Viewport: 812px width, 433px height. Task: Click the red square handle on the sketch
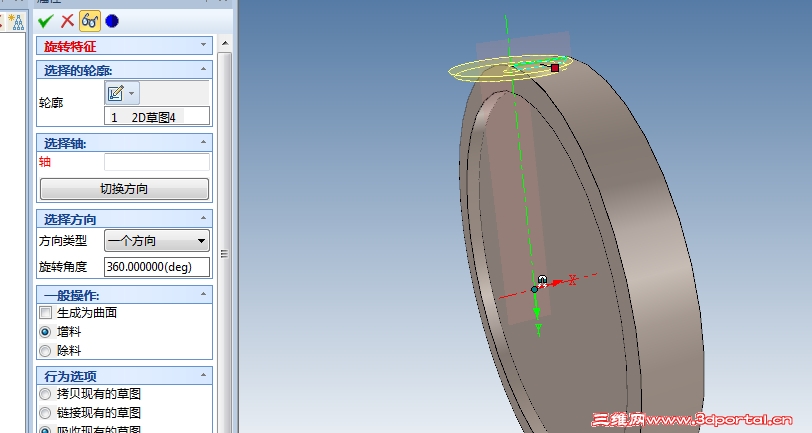click(x=555, y=68)
